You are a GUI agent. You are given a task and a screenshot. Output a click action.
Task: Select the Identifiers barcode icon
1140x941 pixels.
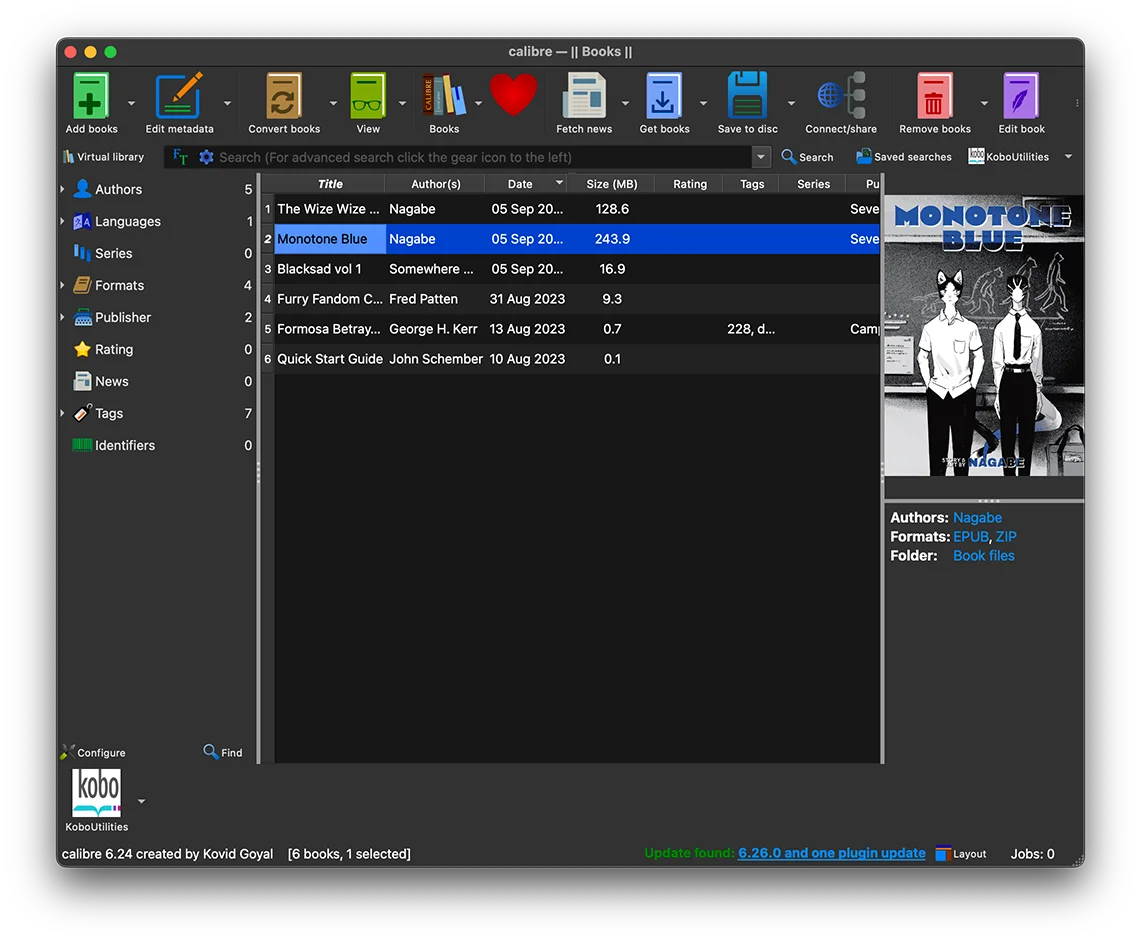(x=83, y=445)
